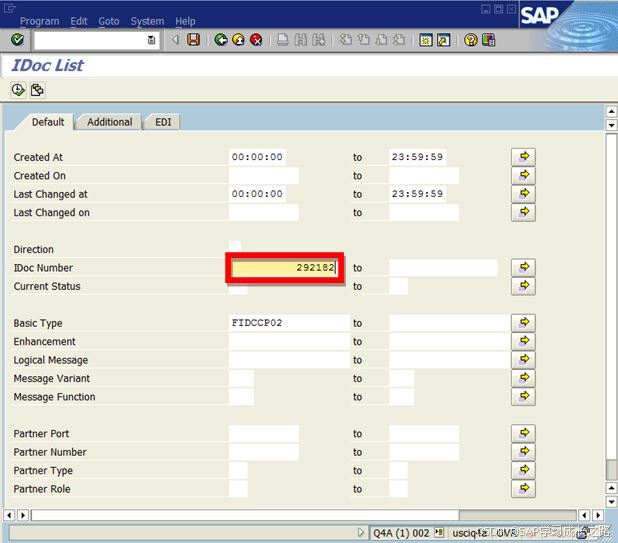Open the Goto menu
Screen dimensions: 618x543
[109, 21]
